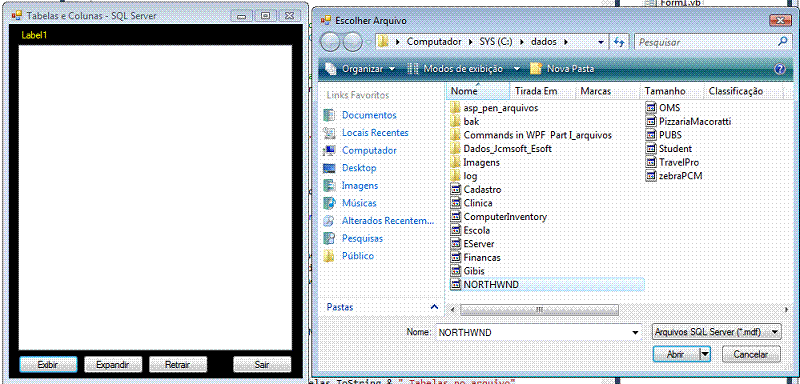The height and width of the screenshot is (384, 800).
Task: Select the NORTHWND file name
Action: pyautogui.click(x=491, y=285)
